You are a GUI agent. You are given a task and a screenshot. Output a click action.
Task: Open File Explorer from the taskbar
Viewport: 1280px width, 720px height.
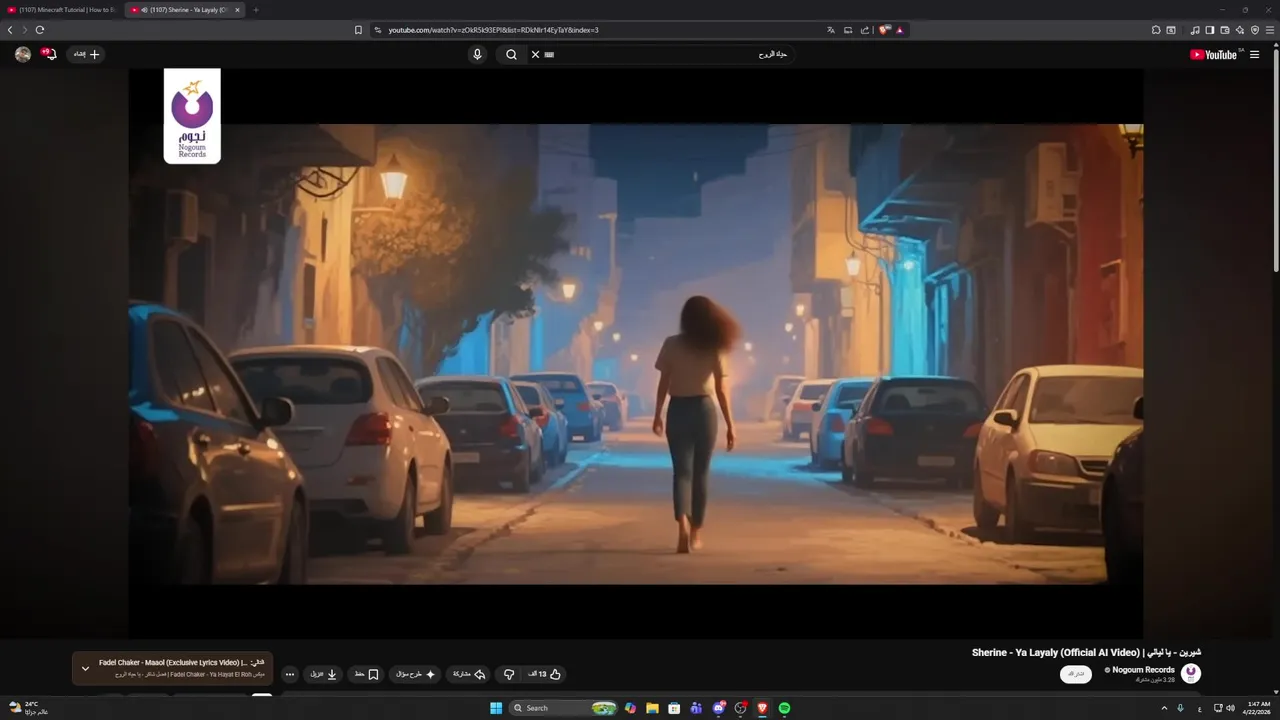(x=652, y=708)
